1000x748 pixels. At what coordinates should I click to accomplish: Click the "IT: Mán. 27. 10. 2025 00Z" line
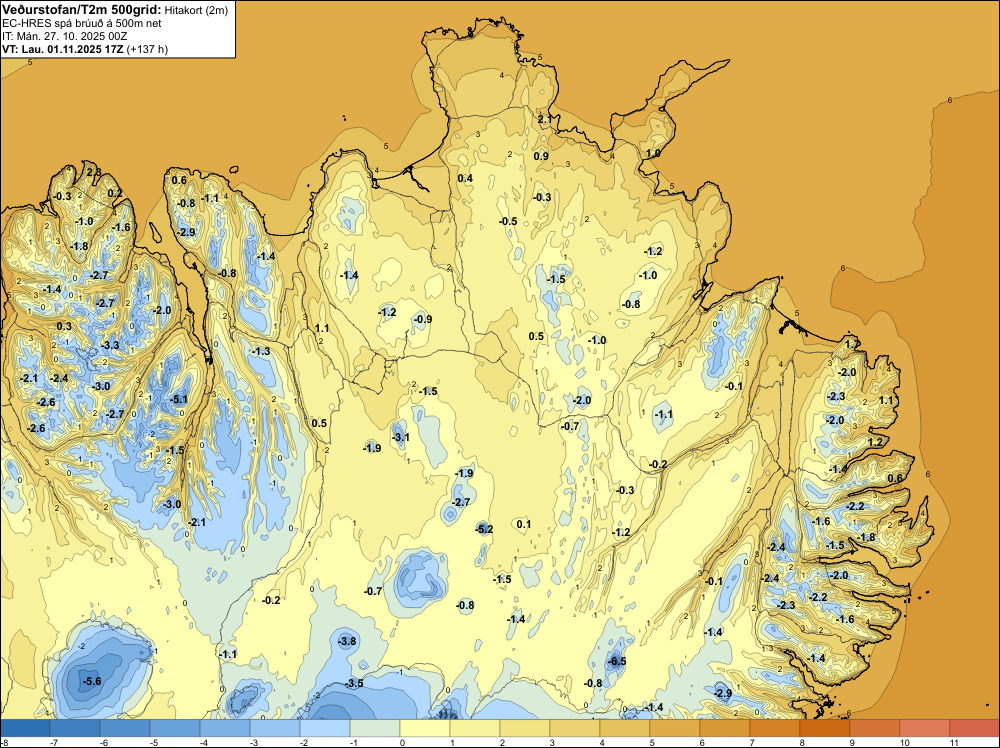tap(64, 36)
